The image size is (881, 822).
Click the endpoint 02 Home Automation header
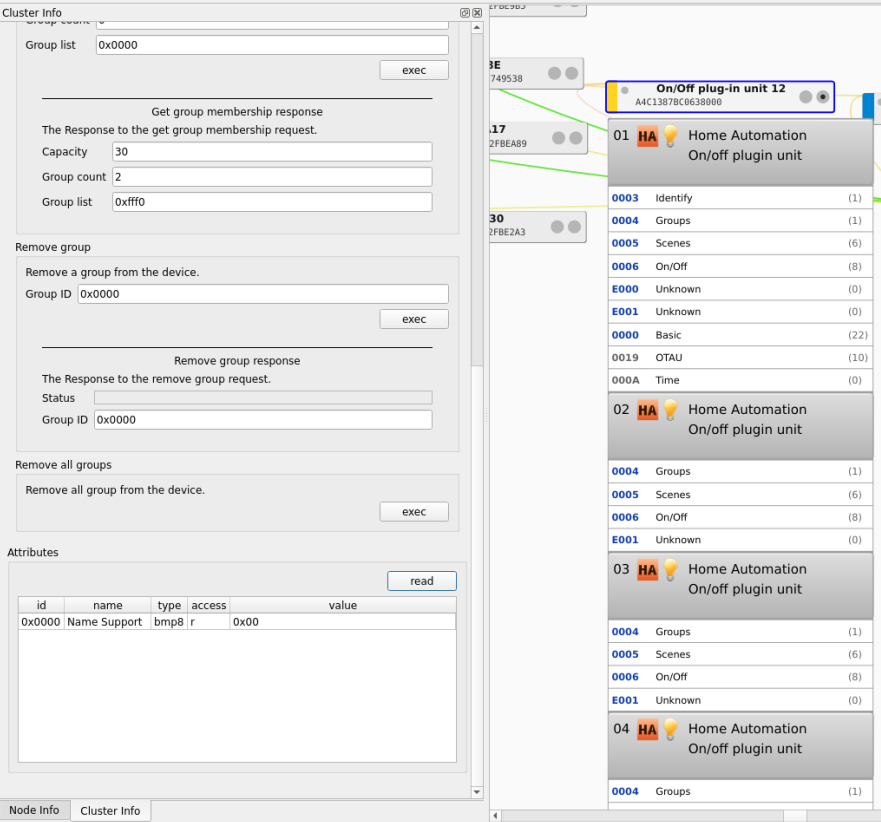pos(741,426)
